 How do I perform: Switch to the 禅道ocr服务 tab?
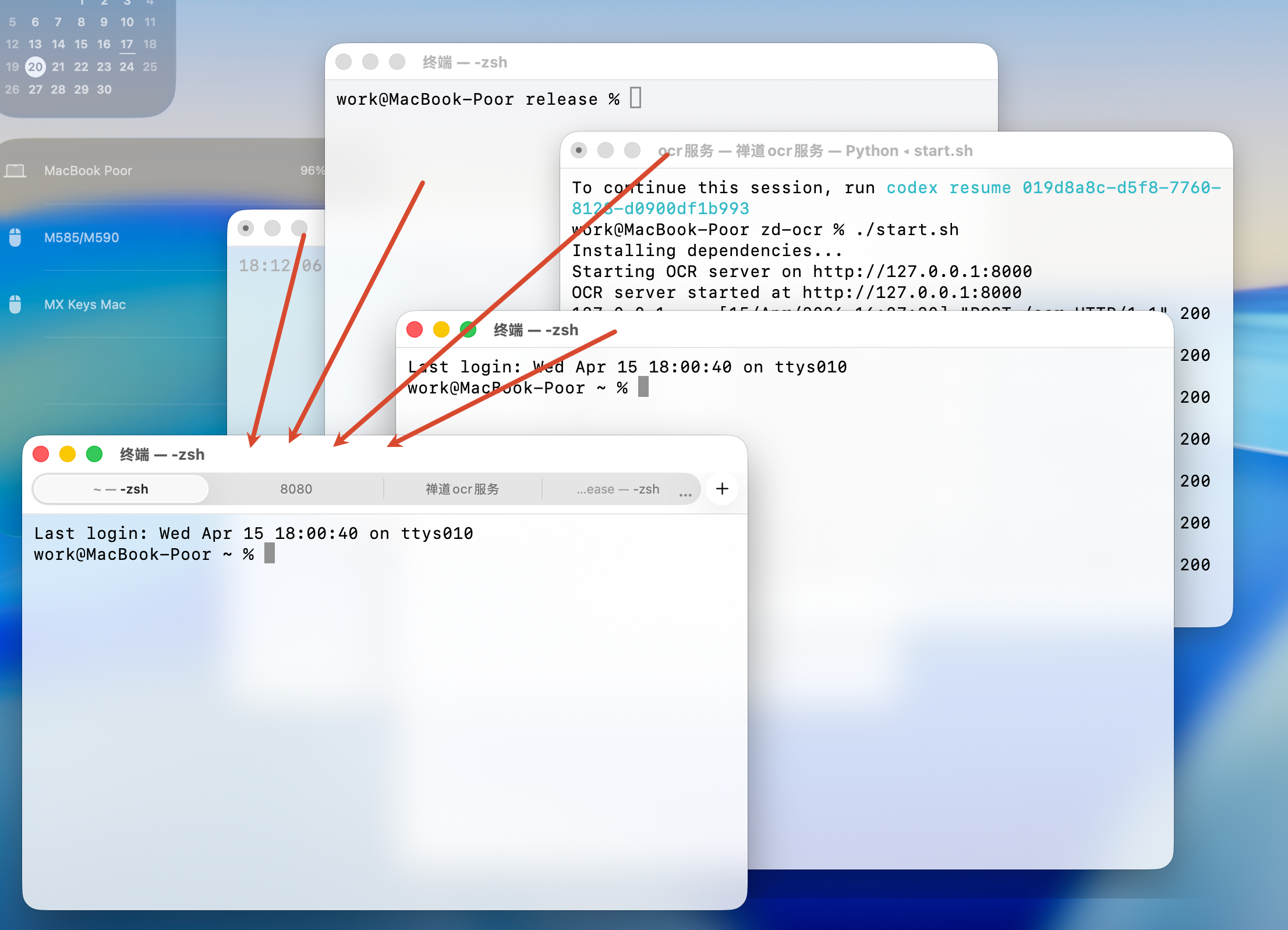click(462, 489)
